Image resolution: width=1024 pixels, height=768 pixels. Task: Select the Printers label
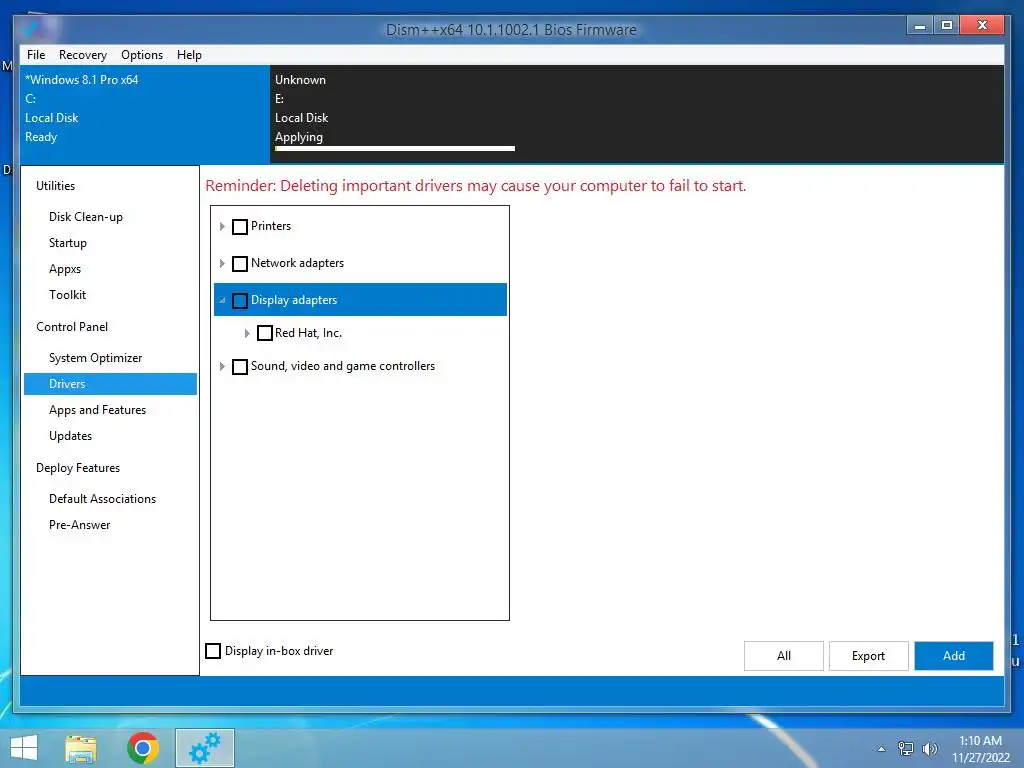(x=271, y=226)
